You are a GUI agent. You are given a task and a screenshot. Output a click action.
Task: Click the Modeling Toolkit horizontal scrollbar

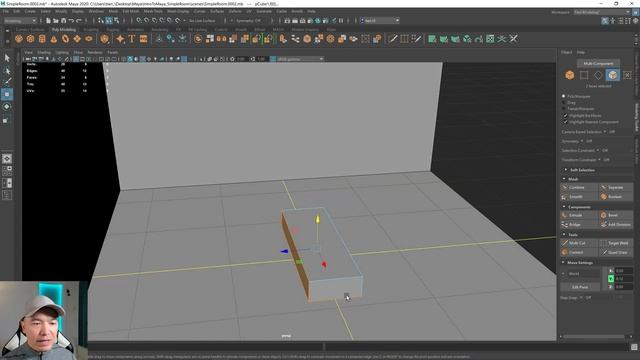tap(594, 336)
